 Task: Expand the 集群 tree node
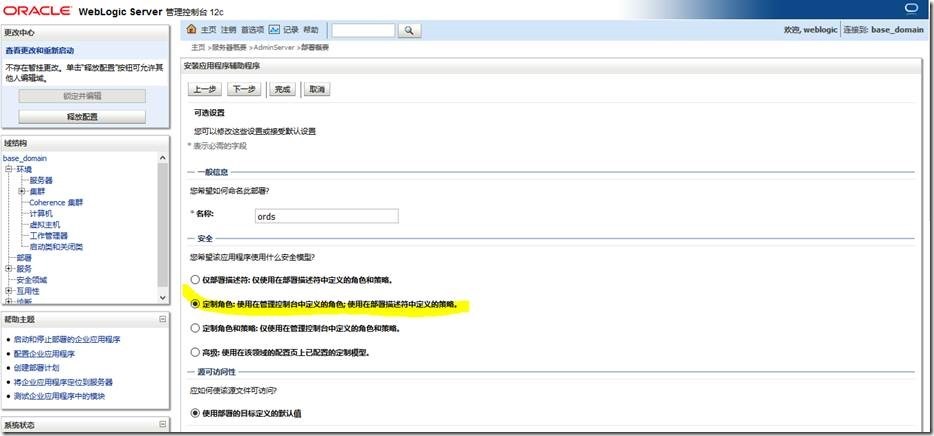point(21,191)
